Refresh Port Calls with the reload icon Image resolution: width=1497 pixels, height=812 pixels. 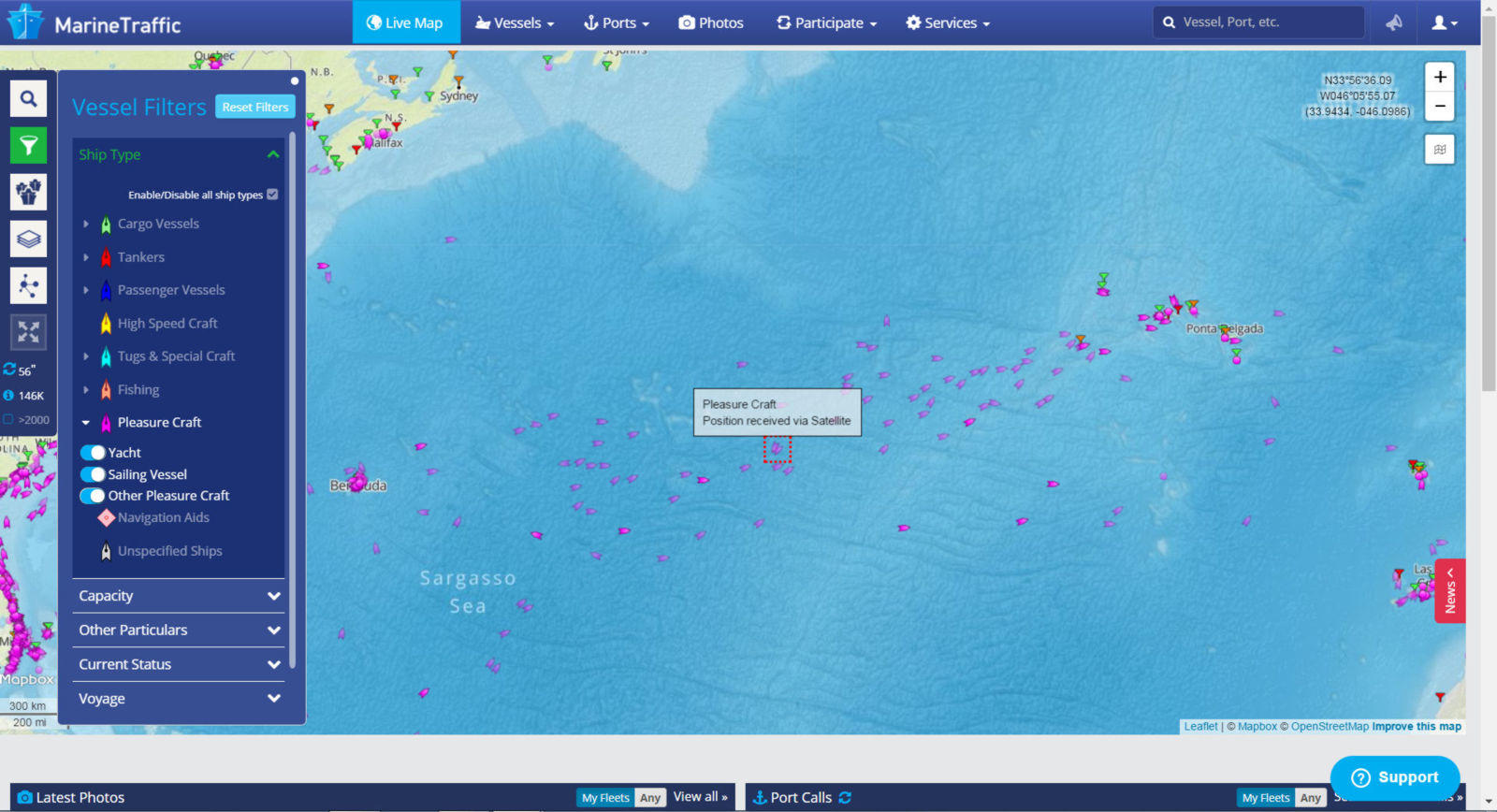[x=845, y=797]
